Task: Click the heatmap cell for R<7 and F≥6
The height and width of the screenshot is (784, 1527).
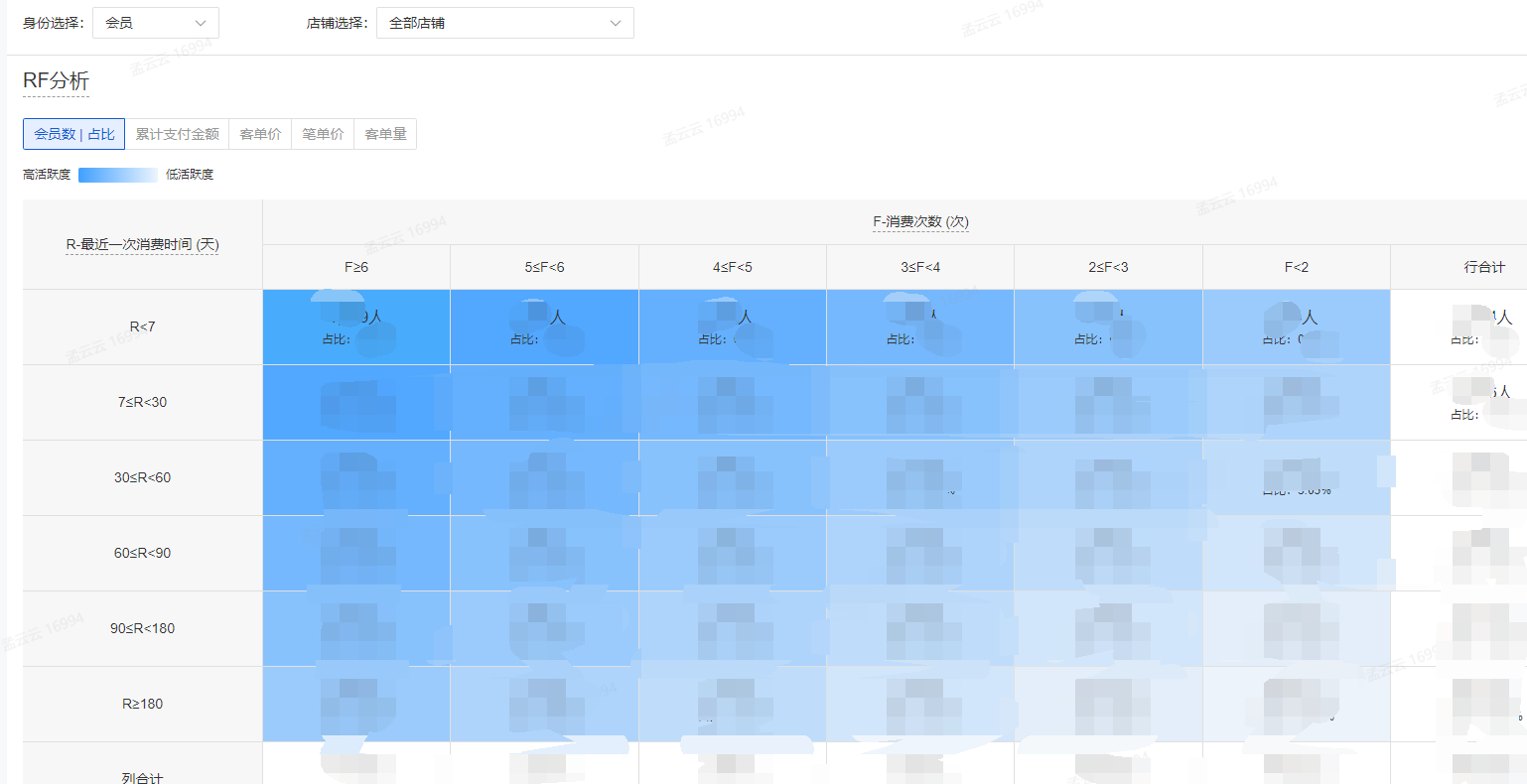Action: tap(356, 327)
